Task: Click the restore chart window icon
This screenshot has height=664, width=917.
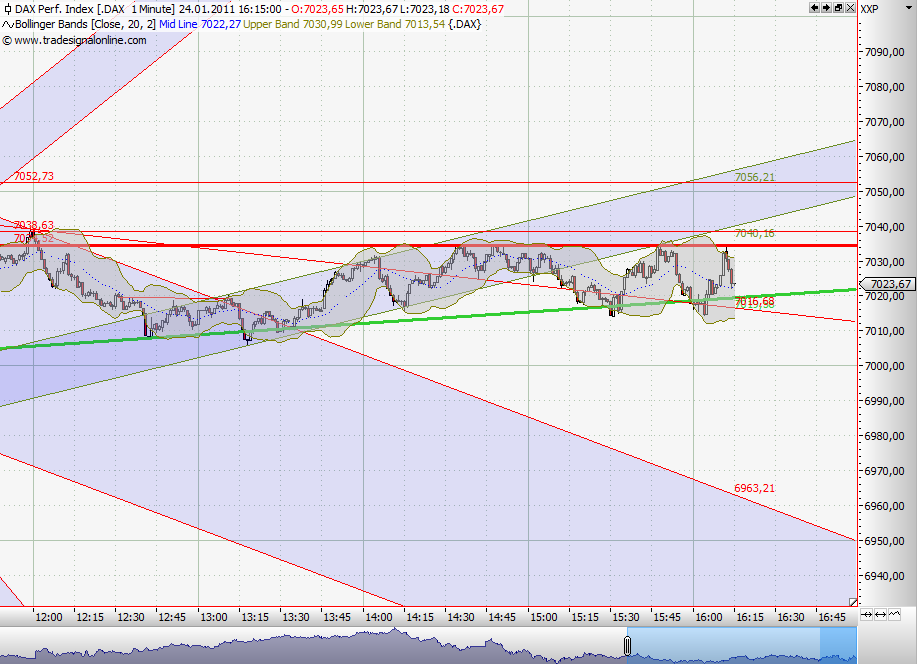Action: (838, 8)
